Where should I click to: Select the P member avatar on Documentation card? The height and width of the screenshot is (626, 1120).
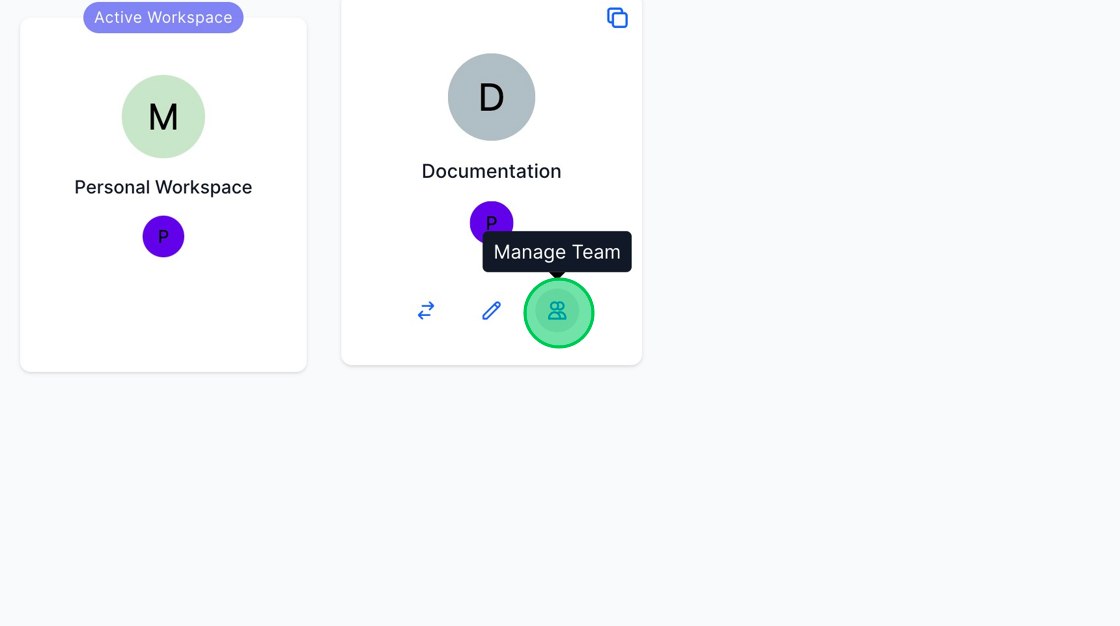click(x=491, y=221)
